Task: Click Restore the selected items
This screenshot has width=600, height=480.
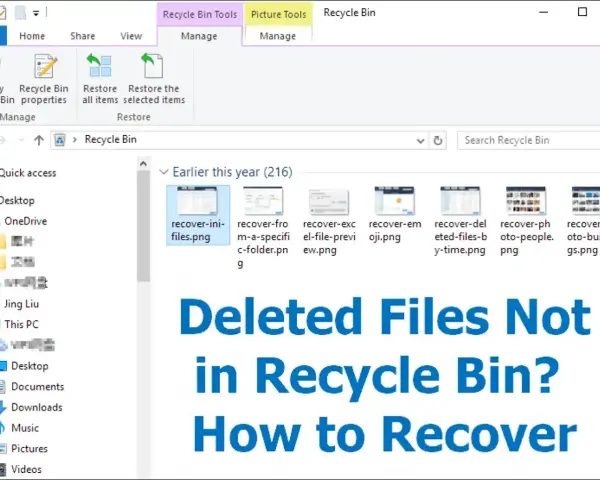Action: pyautogui.click(x=154, y=79)
